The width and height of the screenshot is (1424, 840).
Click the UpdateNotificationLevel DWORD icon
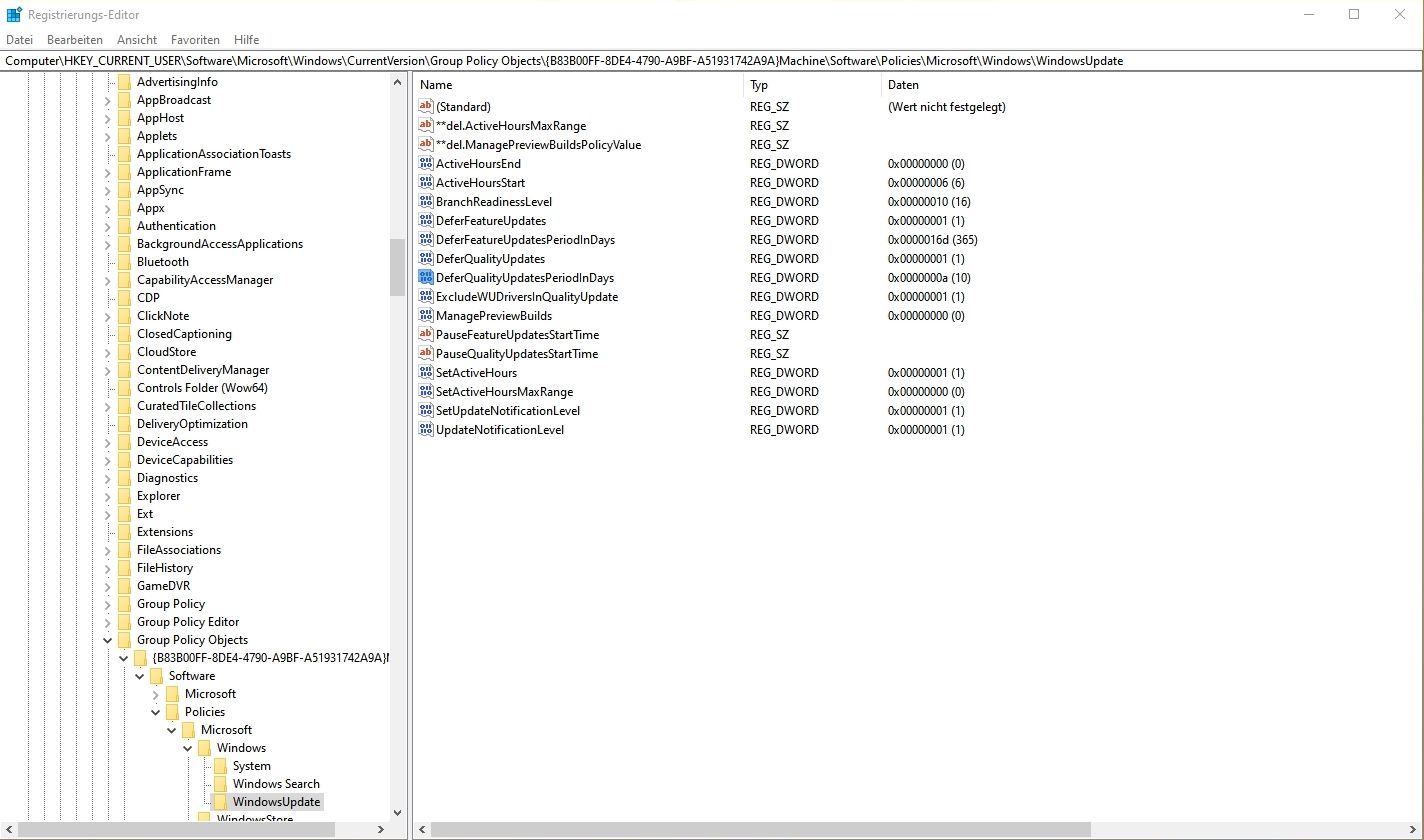(426, 429)
